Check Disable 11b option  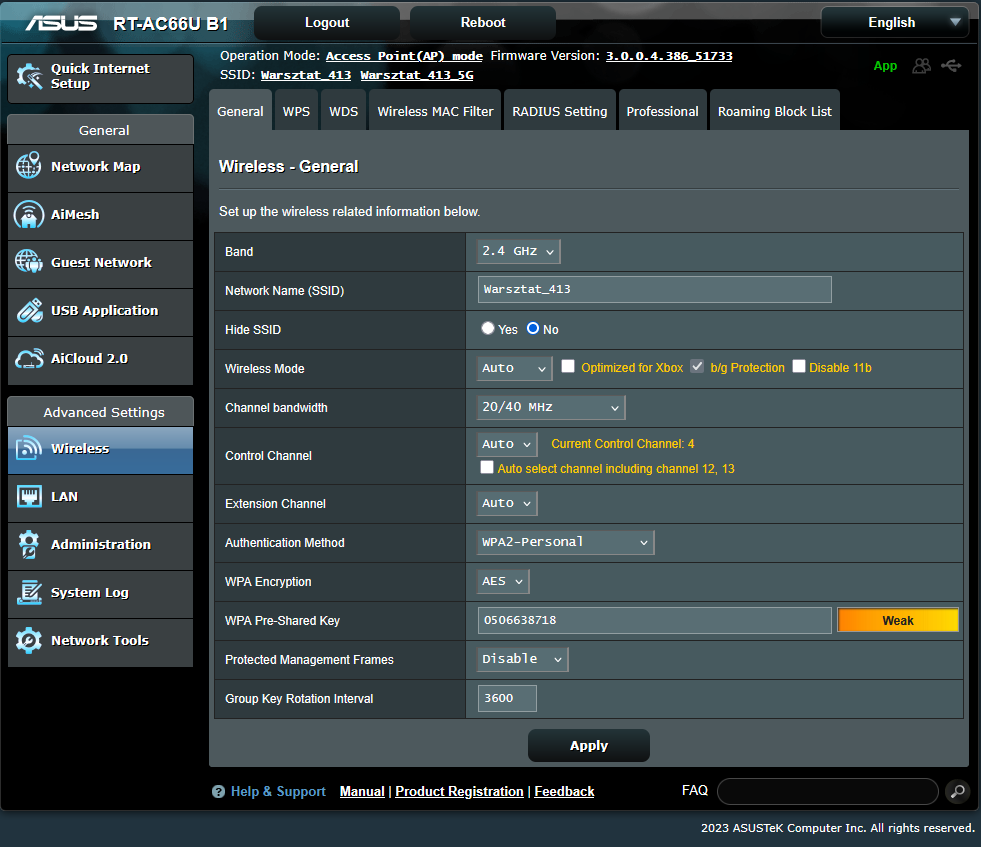[x=799, y=367]
